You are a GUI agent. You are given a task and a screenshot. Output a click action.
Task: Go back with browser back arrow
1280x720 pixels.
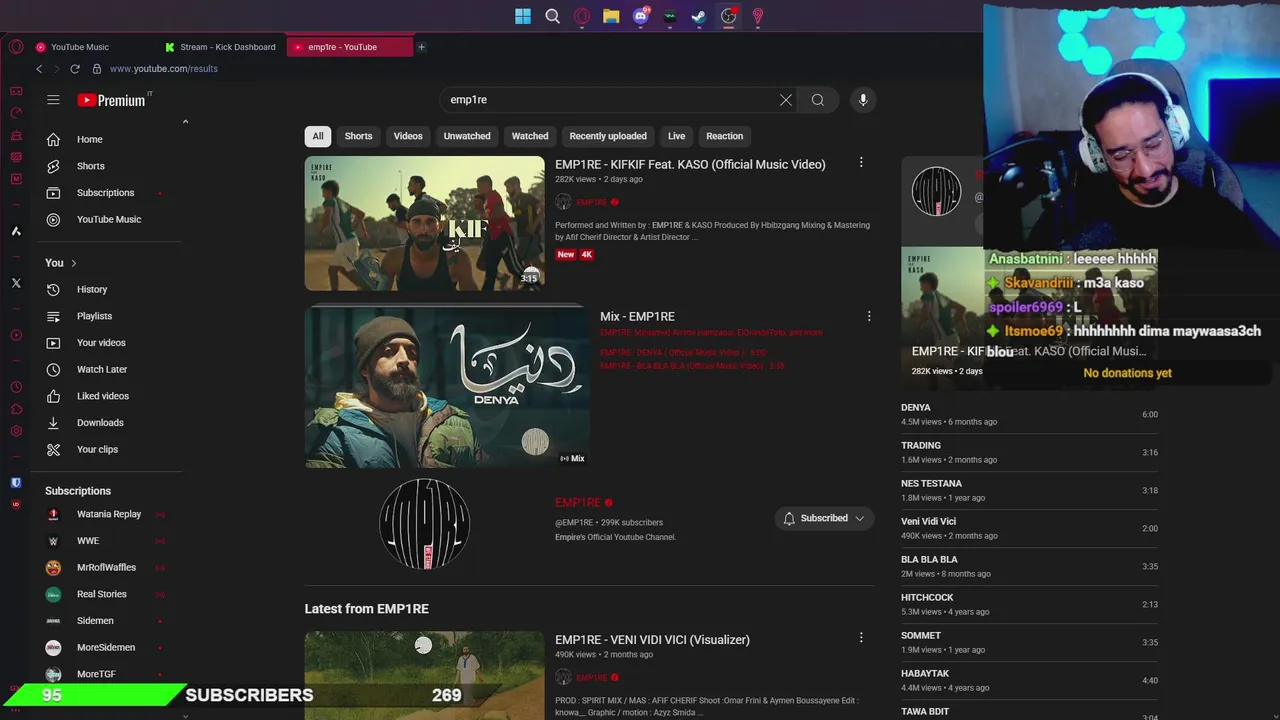[39, 69]
